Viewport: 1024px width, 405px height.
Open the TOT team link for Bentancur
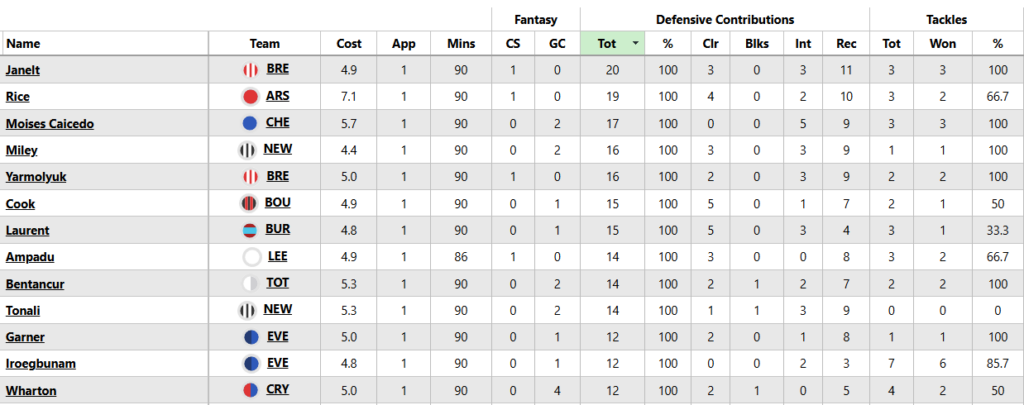(x=278, y=284)
